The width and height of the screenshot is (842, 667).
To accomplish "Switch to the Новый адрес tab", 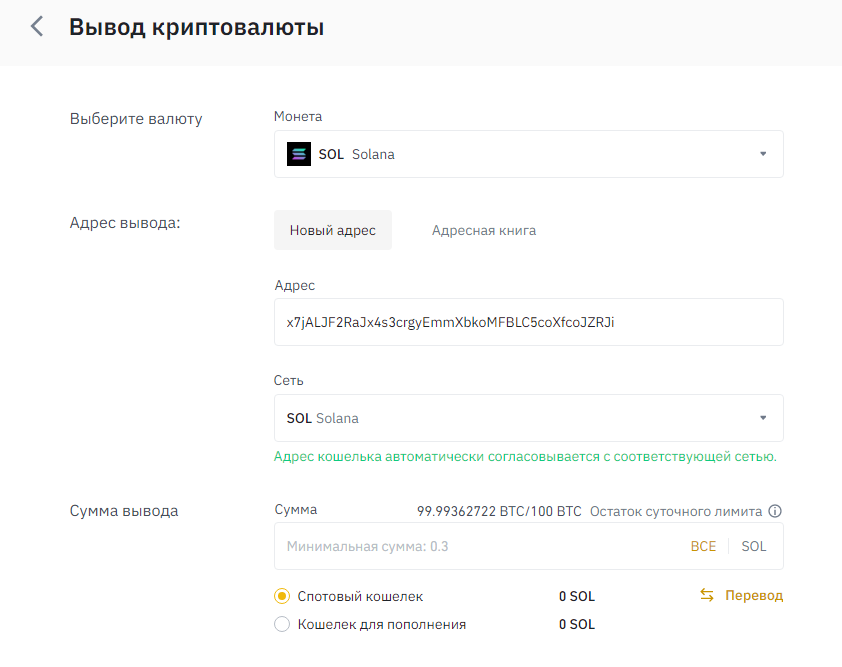I will pos(333,230).
